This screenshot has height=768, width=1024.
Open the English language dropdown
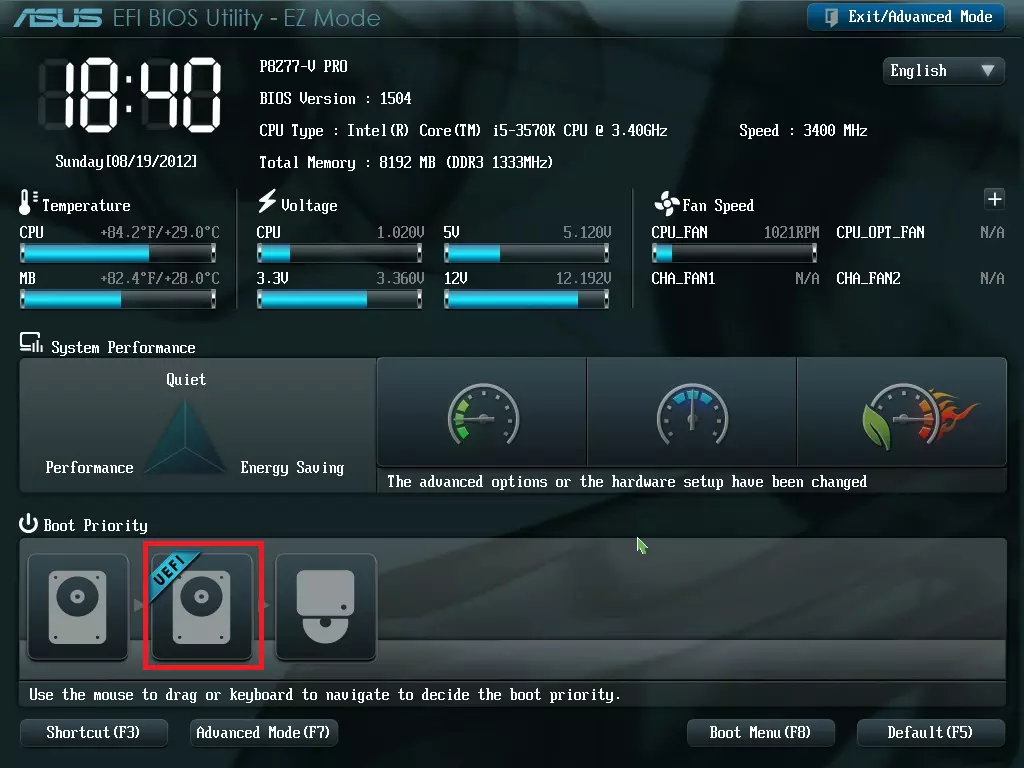click(943, 71)
